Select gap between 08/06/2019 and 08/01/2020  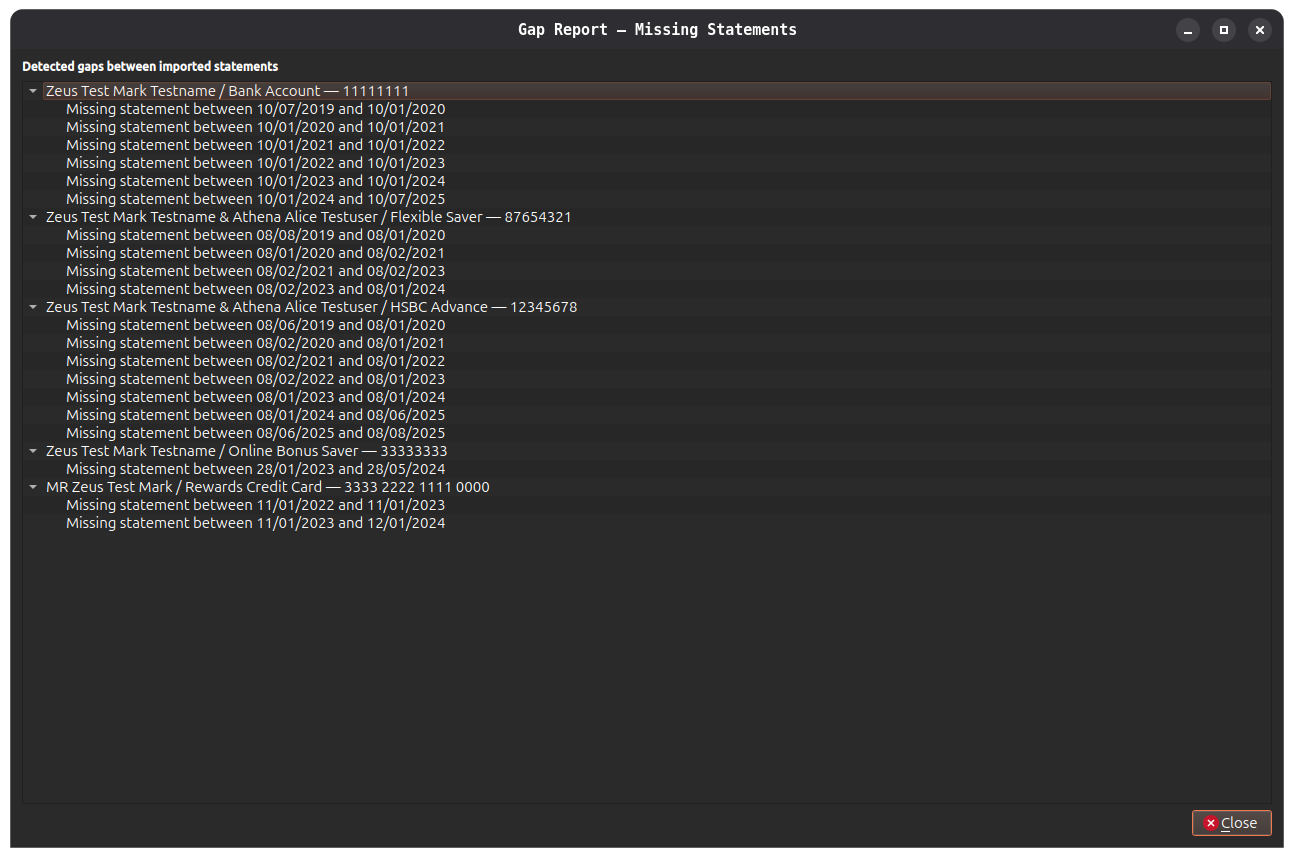(667, 325)
